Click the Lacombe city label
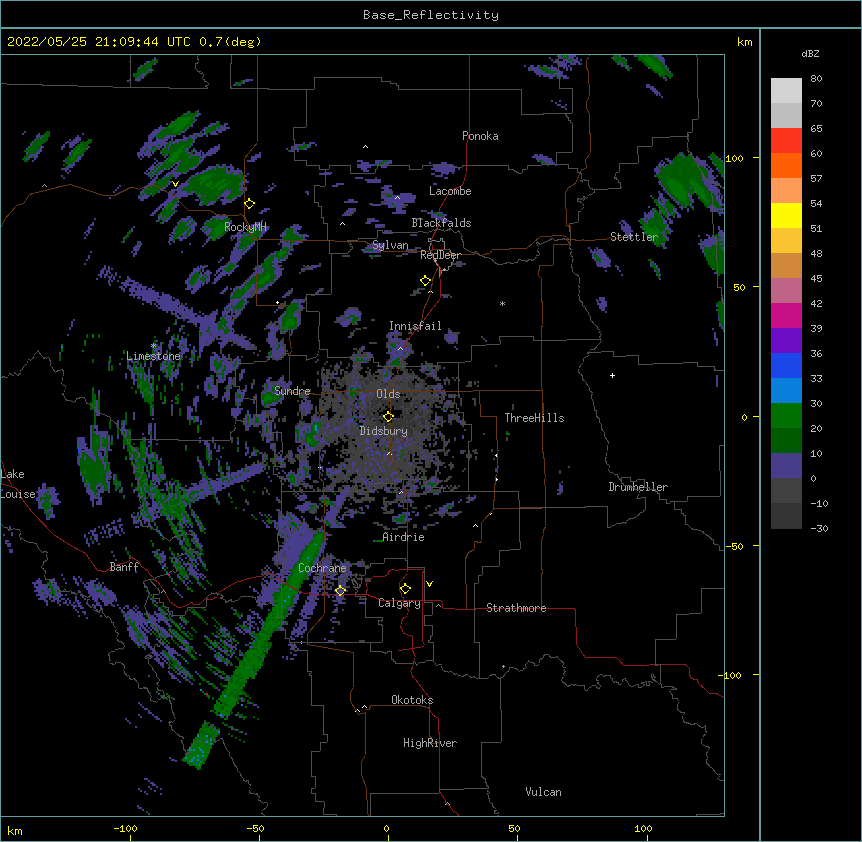 click(x=450, y=191)
